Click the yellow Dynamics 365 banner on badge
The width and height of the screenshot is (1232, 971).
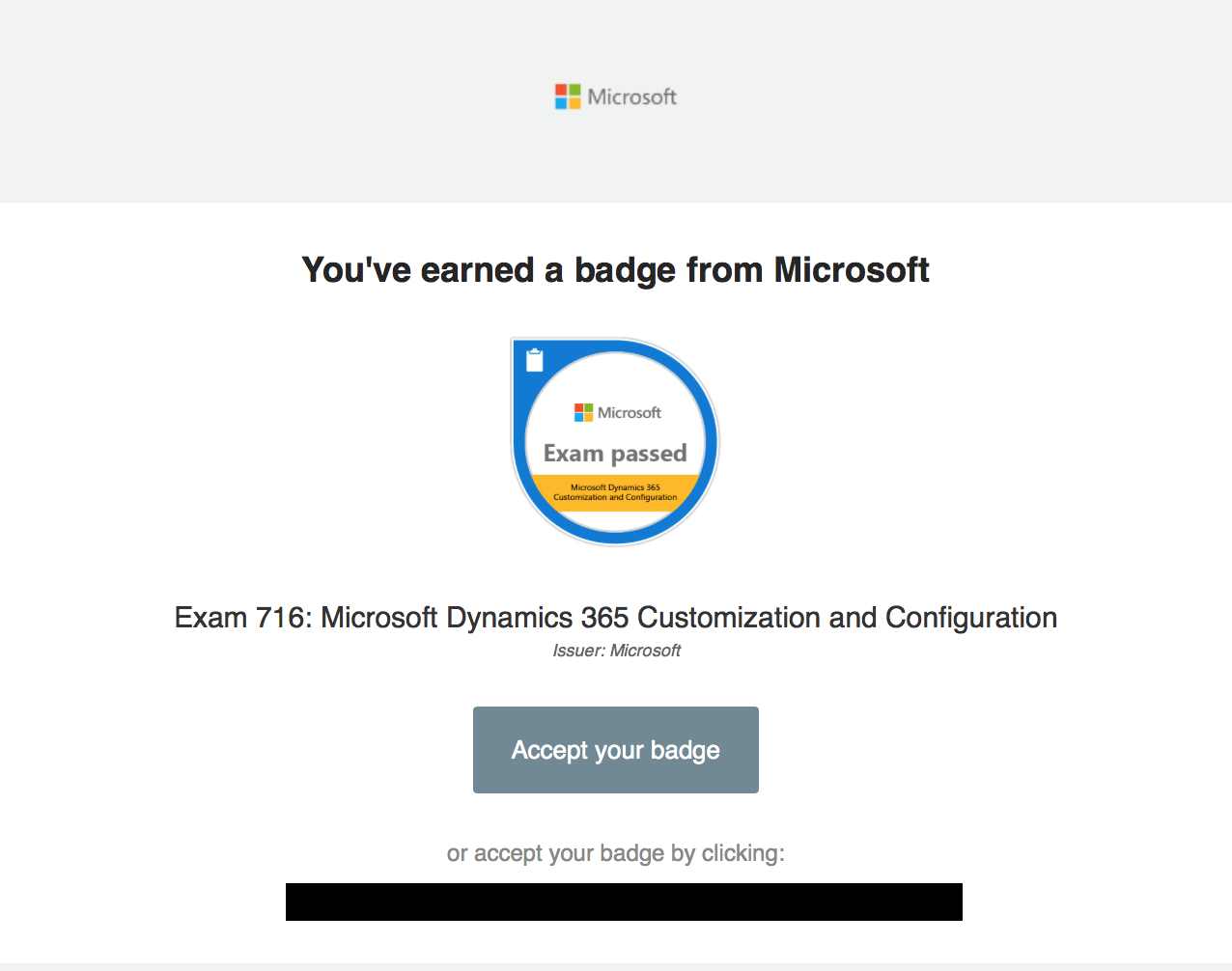tap(615, 492)
